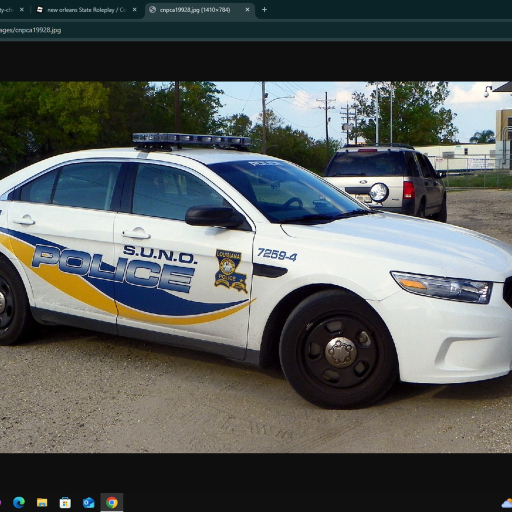Screen dimensions: 512x512
Task: Open File Explorer from the taskbar
Action: [x=42, y=502]
